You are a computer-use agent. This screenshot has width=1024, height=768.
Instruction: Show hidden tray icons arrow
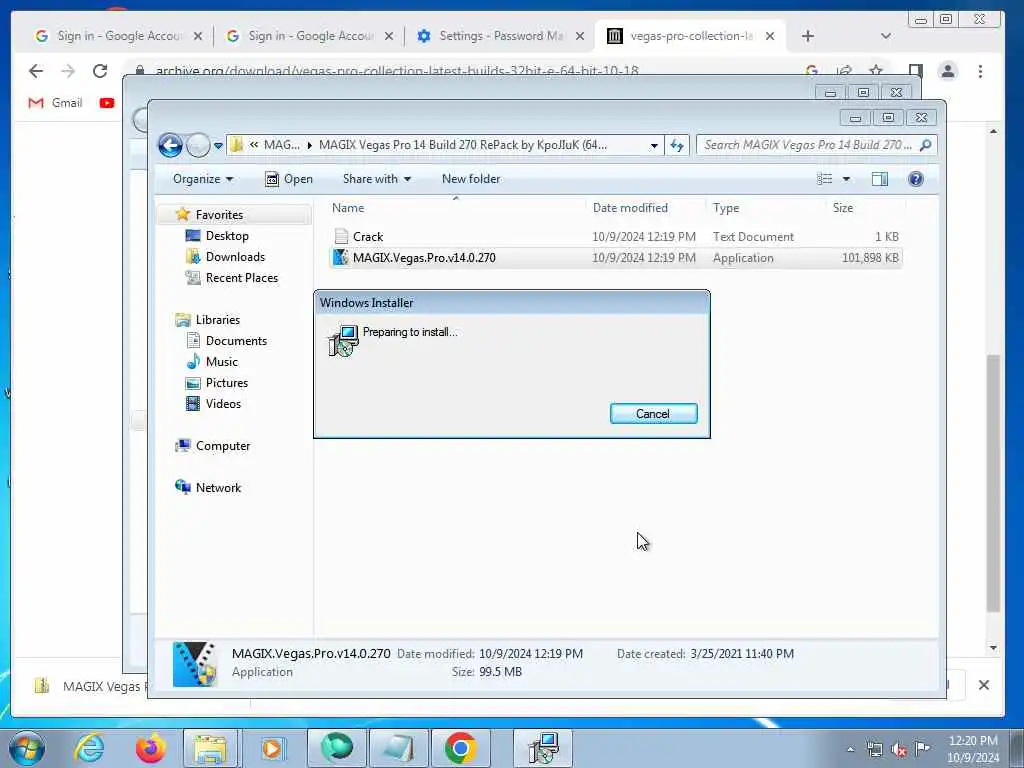tap(850, 750)
